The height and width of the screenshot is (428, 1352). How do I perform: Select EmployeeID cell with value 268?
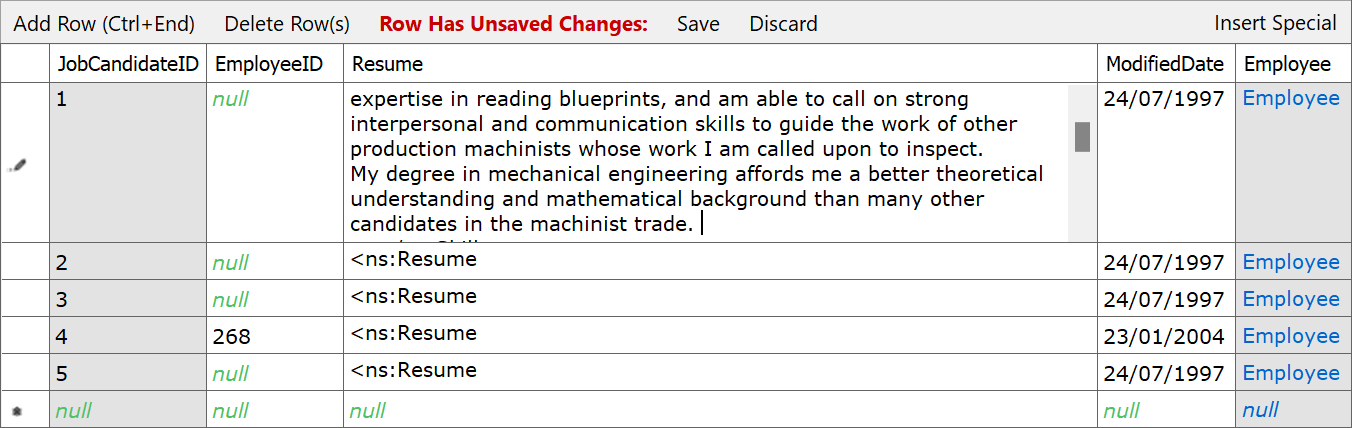pyautogui.click(x=275, y=336)
